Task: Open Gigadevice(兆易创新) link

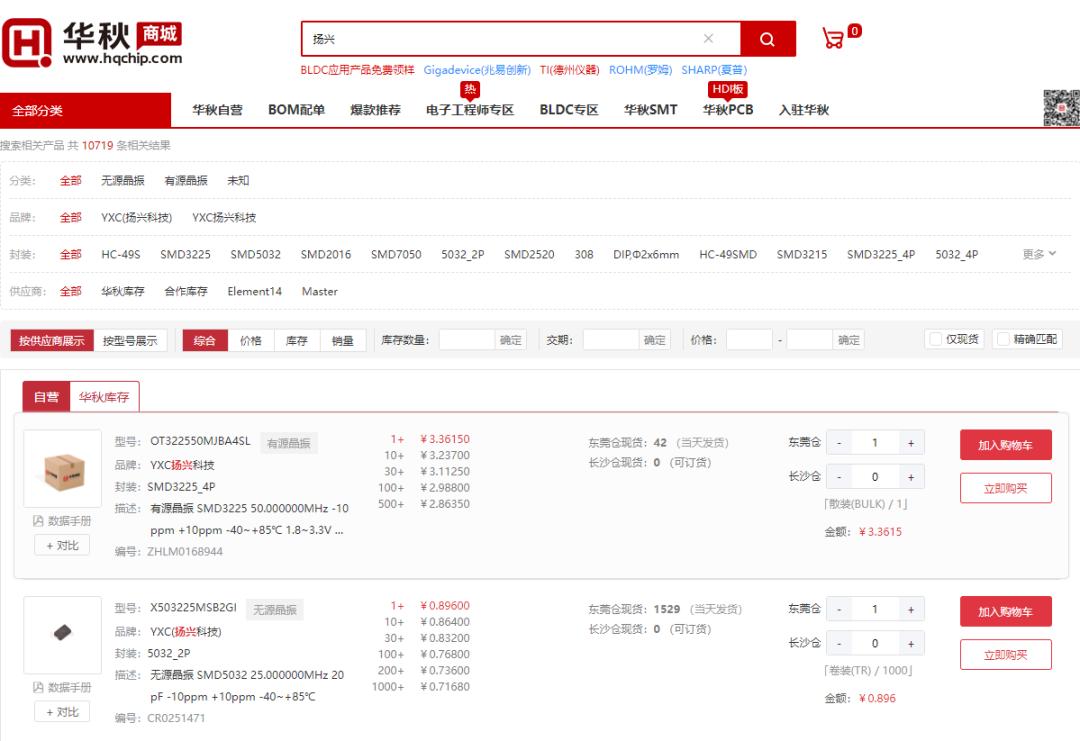Action: 477,70
